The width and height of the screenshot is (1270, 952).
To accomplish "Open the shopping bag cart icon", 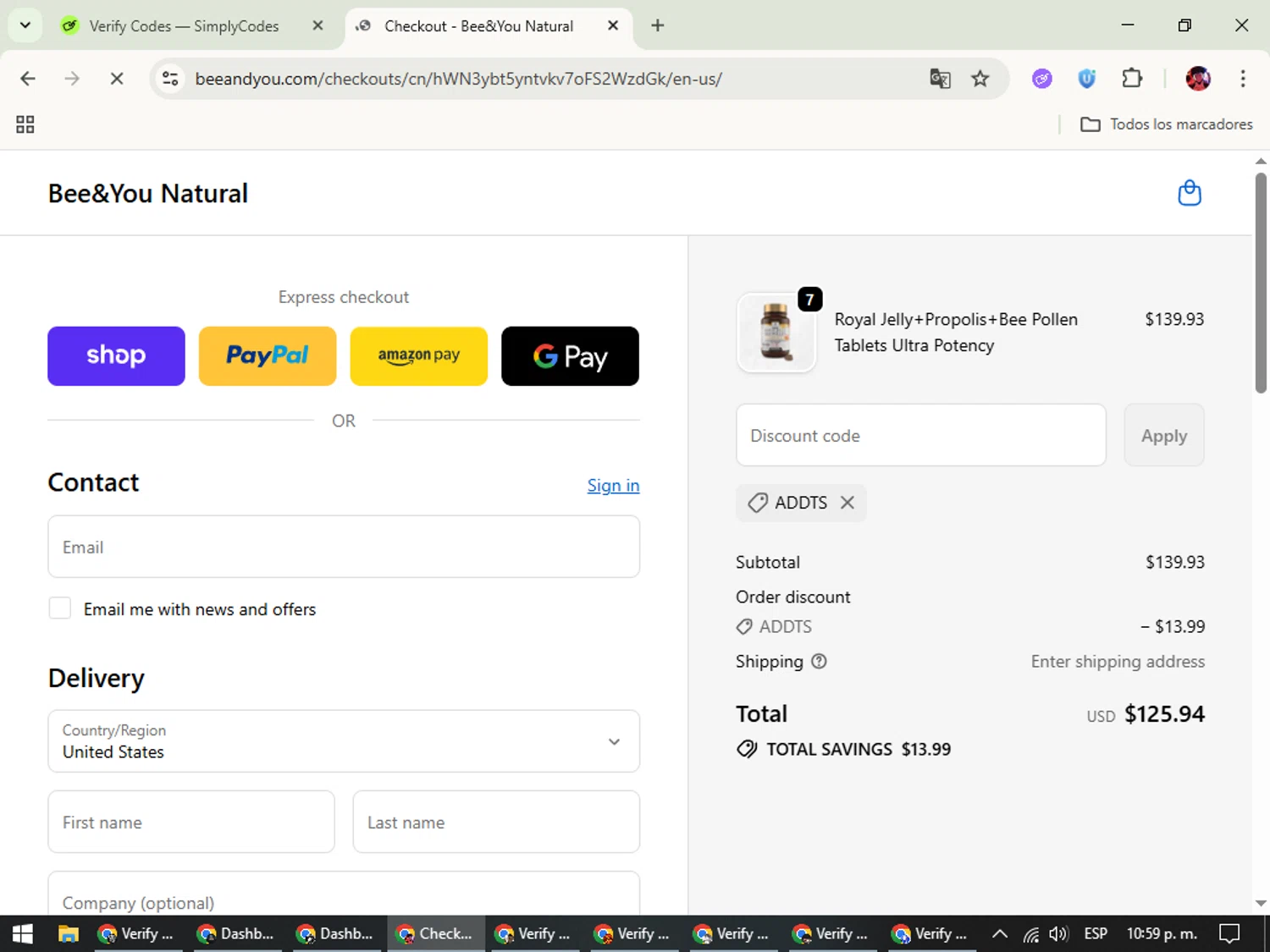I will 1190,193.
